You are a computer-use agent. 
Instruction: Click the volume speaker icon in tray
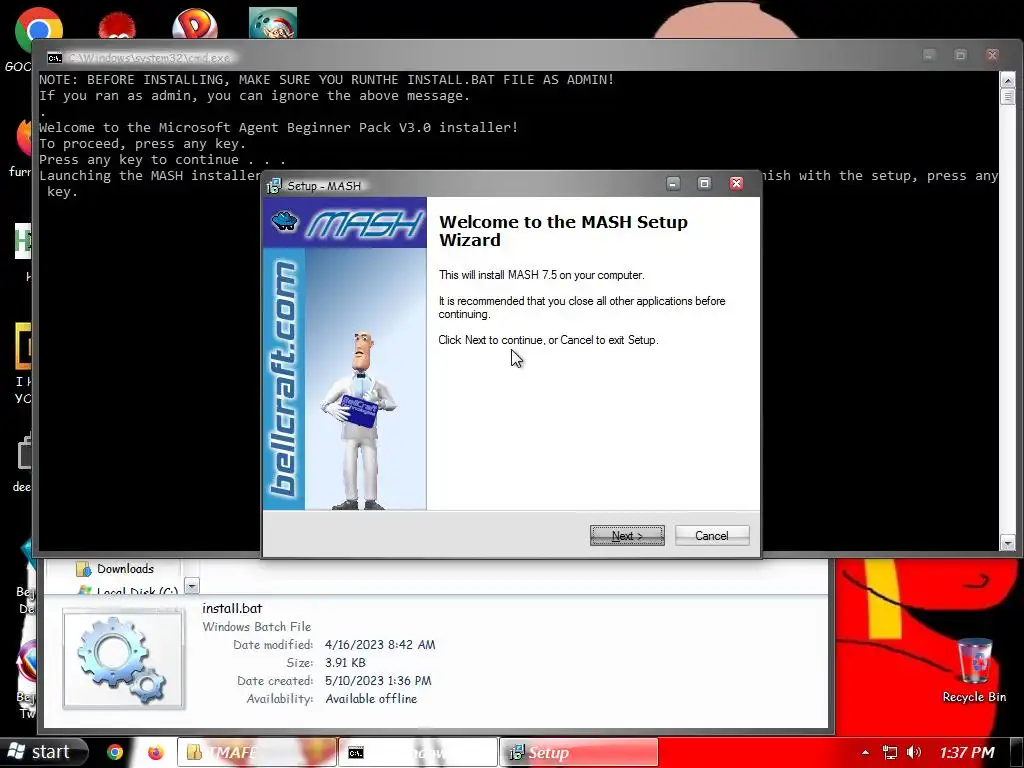point(914,752)
